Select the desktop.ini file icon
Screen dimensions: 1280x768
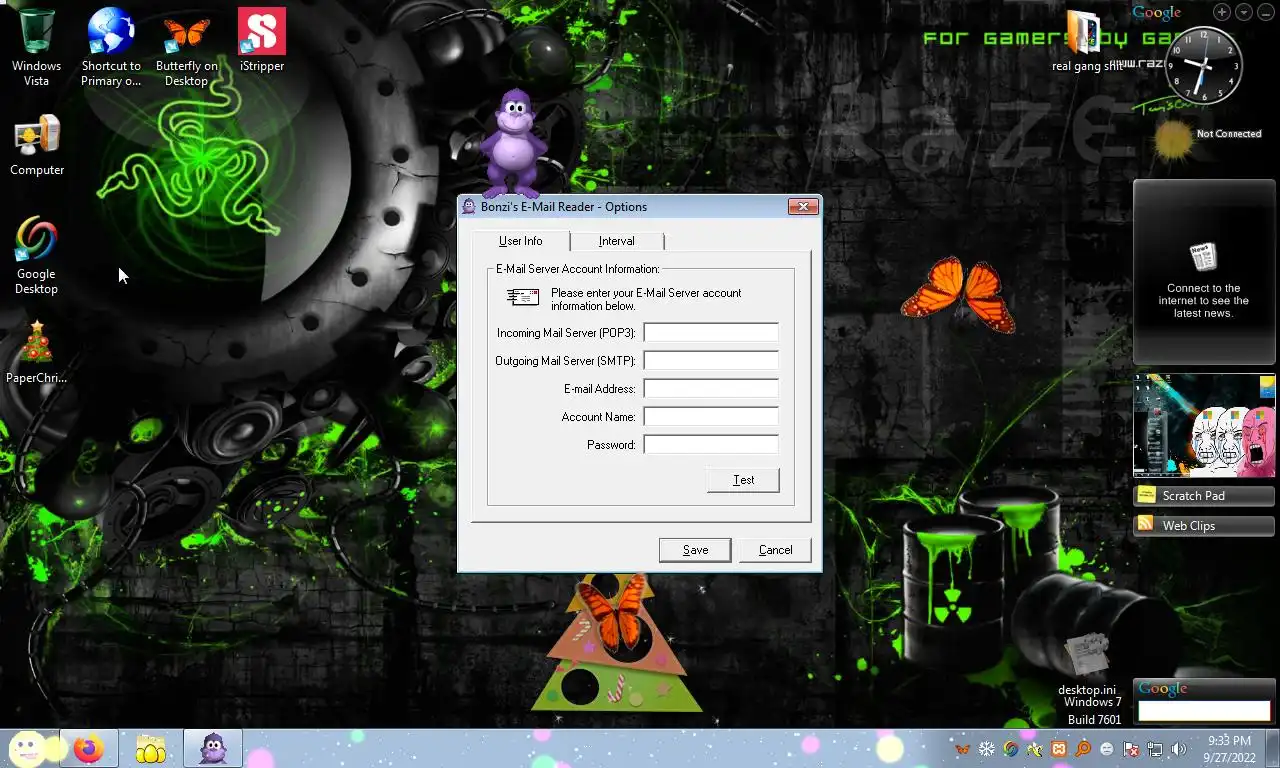click(x=1087, y=656)
